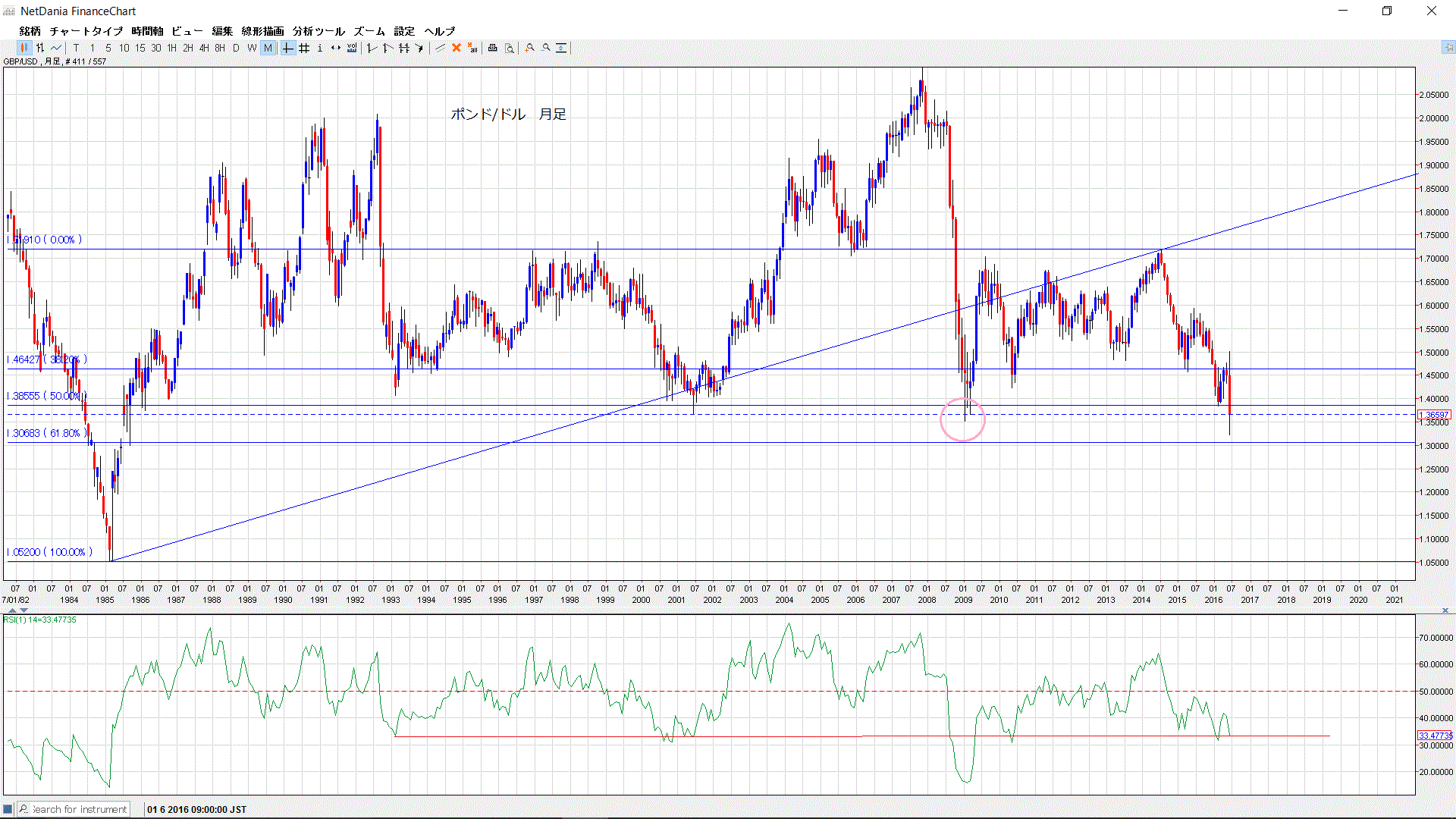The width and height of the screenshot is (1456, 819).
Task: Open the 分析ツール menu
Action: click(x=318, y=31)
